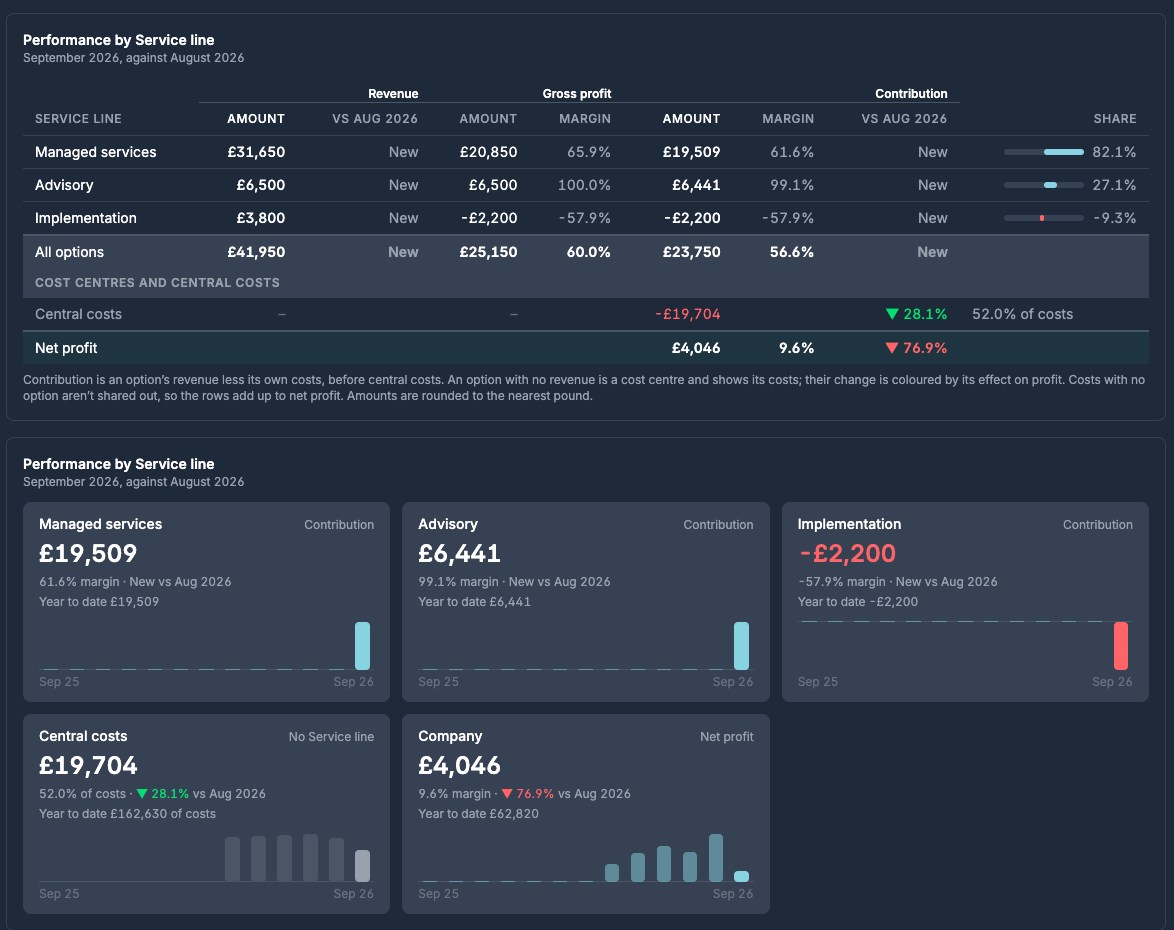Click the Sep 26 bar in the Advisory chart
The image size is (1174, 930).
741,645
